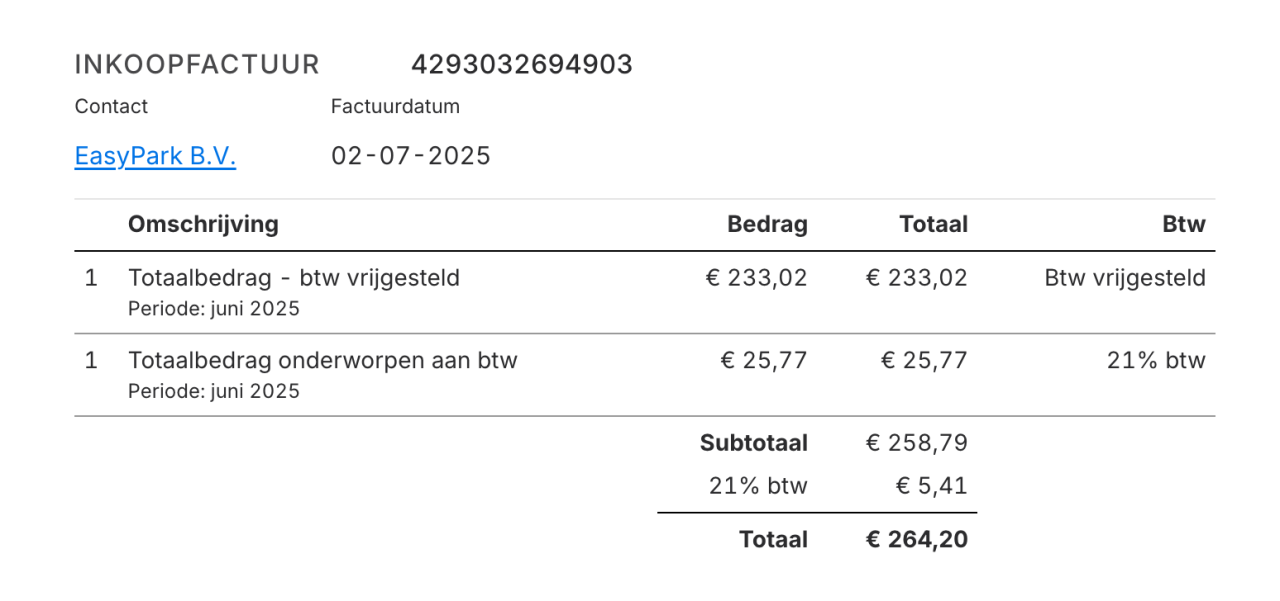Open the EasyPark B.V. contact link

155,157
